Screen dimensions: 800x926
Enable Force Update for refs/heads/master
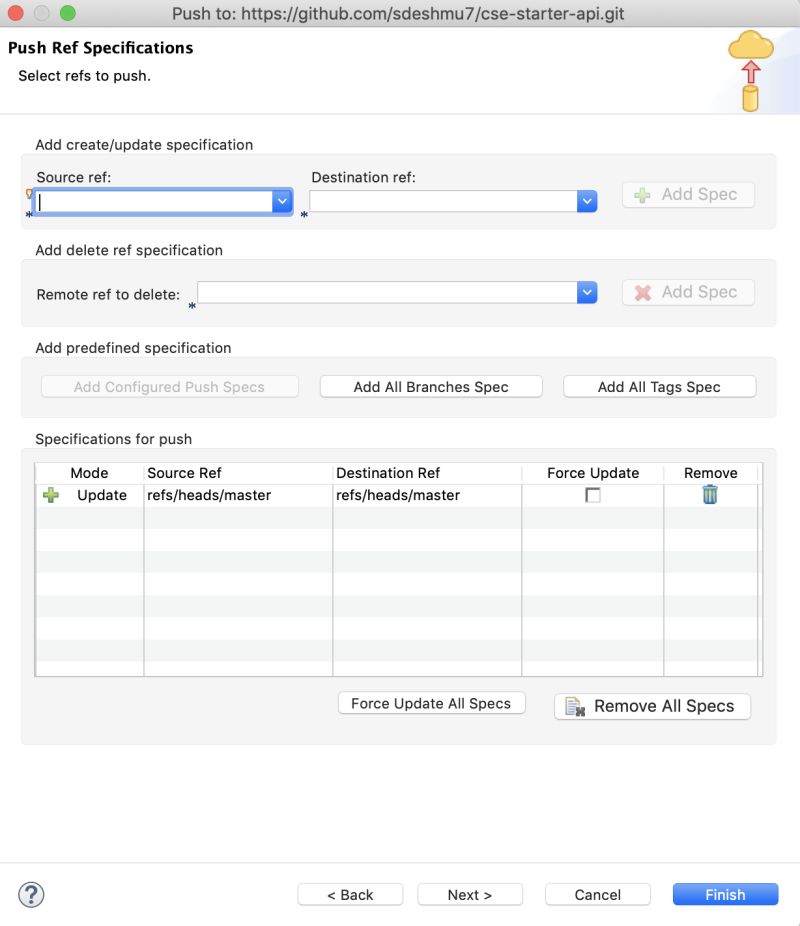593,494
